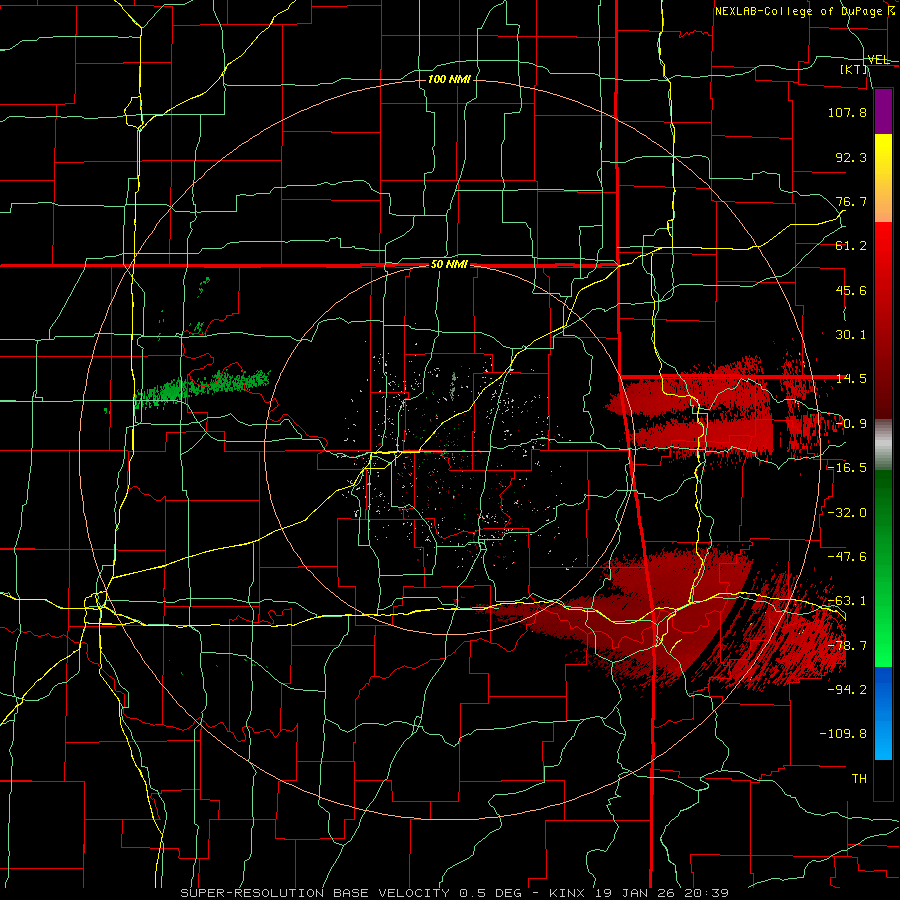Select the -32.0 legend value
Screen dimensions: 900x900
pyautogui.click(x=847, y=513)
